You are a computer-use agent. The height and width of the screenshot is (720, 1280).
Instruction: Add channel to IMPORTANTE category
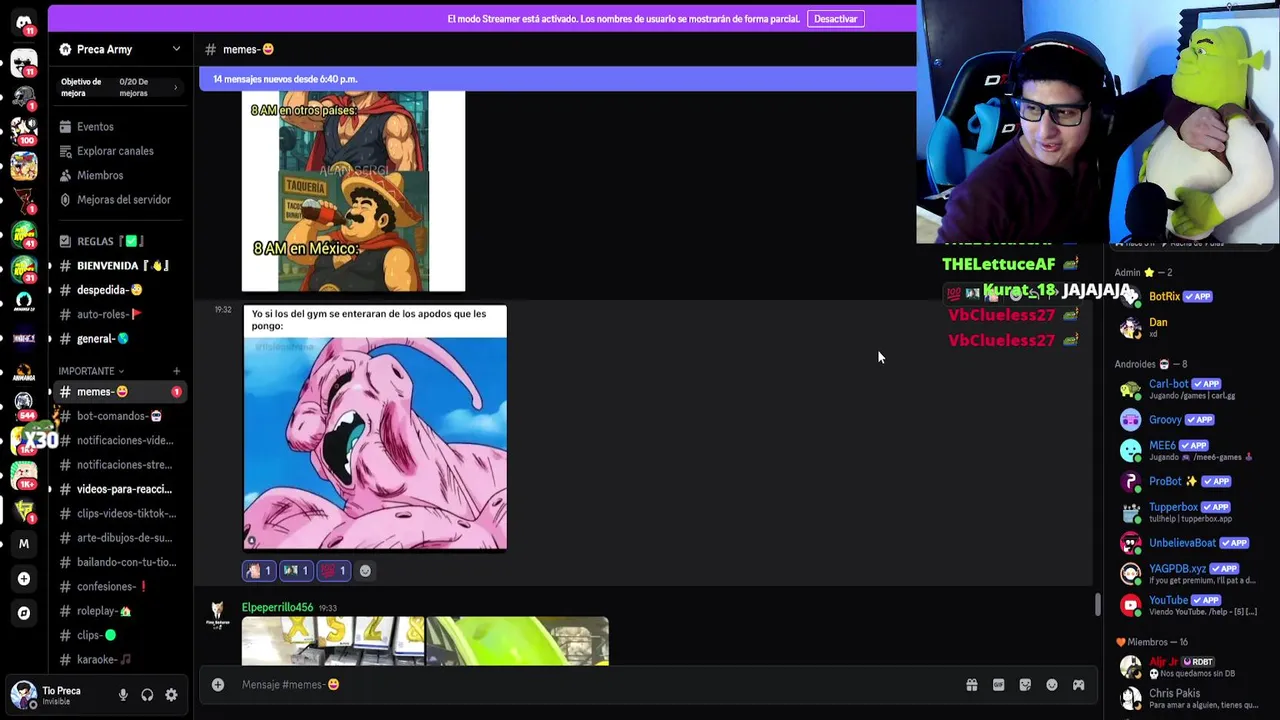tap(176, 371)
